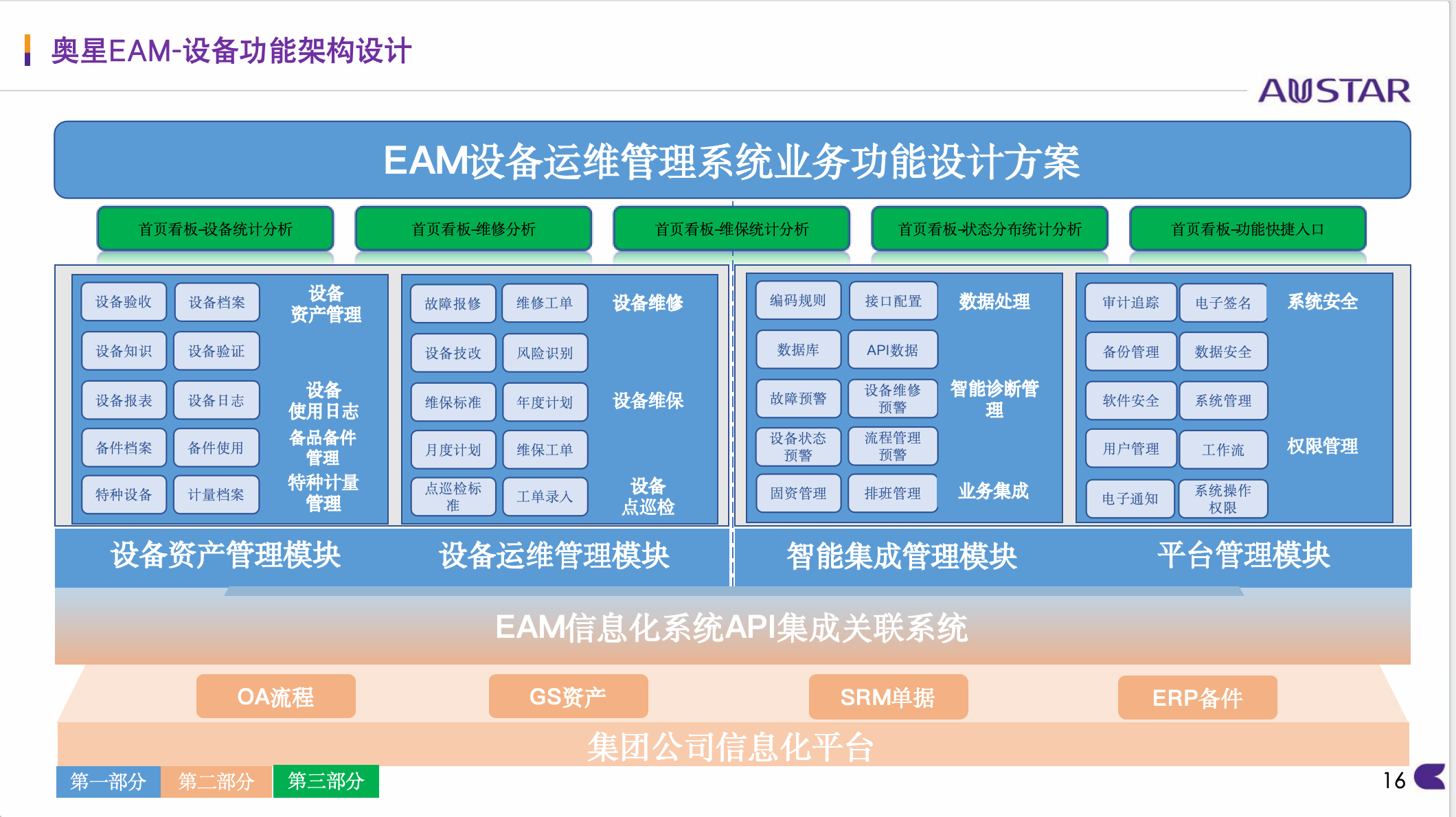1456x817 pixels.
Task: Click the 编码规则 box
Action: pyautogui.click(x=798, y=300)
